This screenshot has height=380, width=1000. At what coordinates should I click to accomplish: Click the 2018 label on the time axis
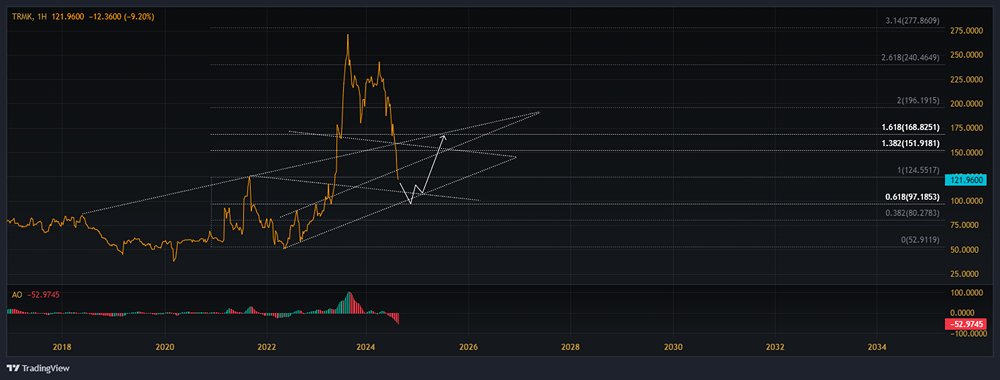(x=62, y=347)
